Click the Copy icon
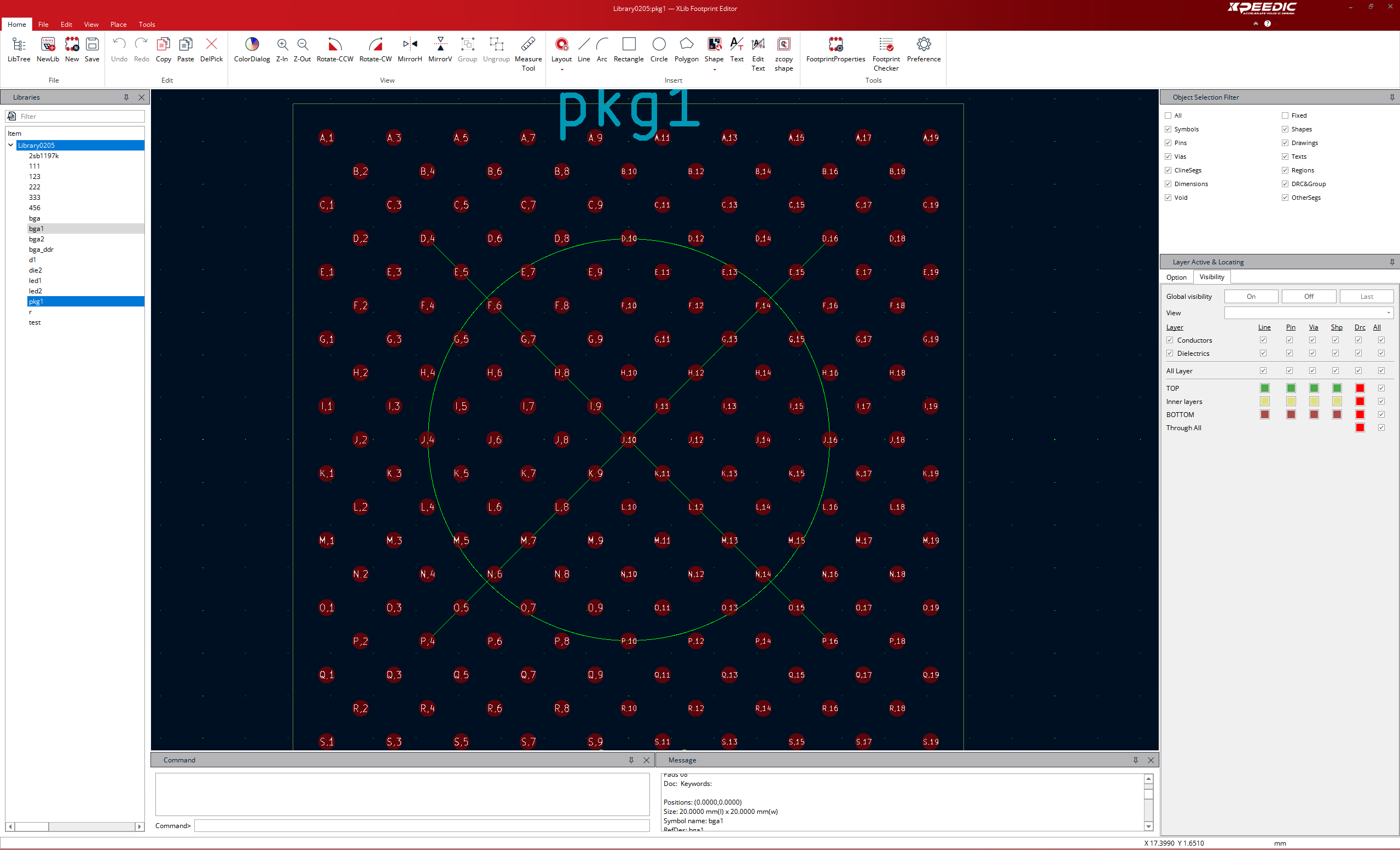The height and width of the screenshot is (850, 1400). (164, 49)
